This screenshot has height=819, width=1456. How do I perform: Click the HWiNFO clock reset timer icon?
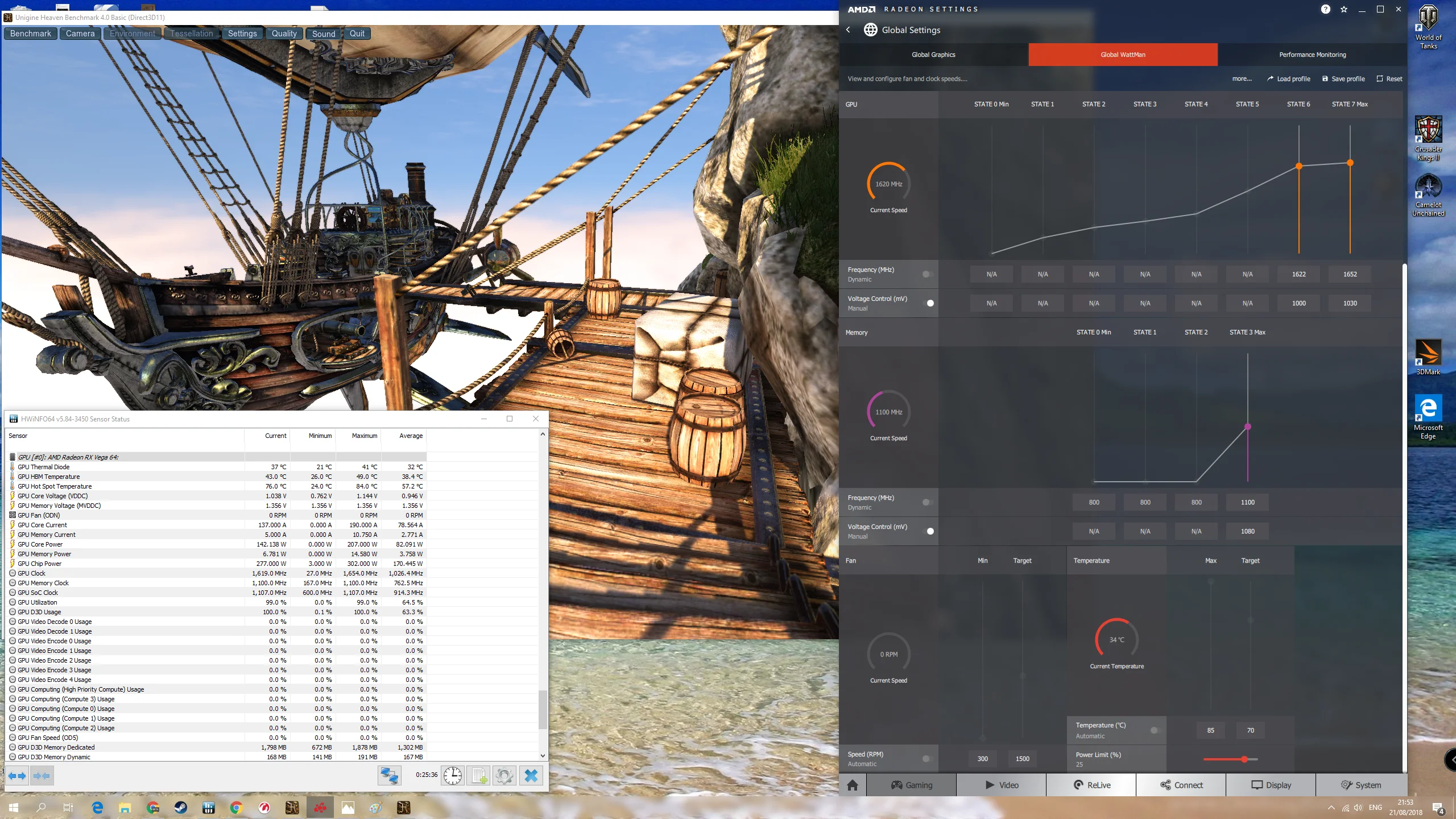(453, 776)
